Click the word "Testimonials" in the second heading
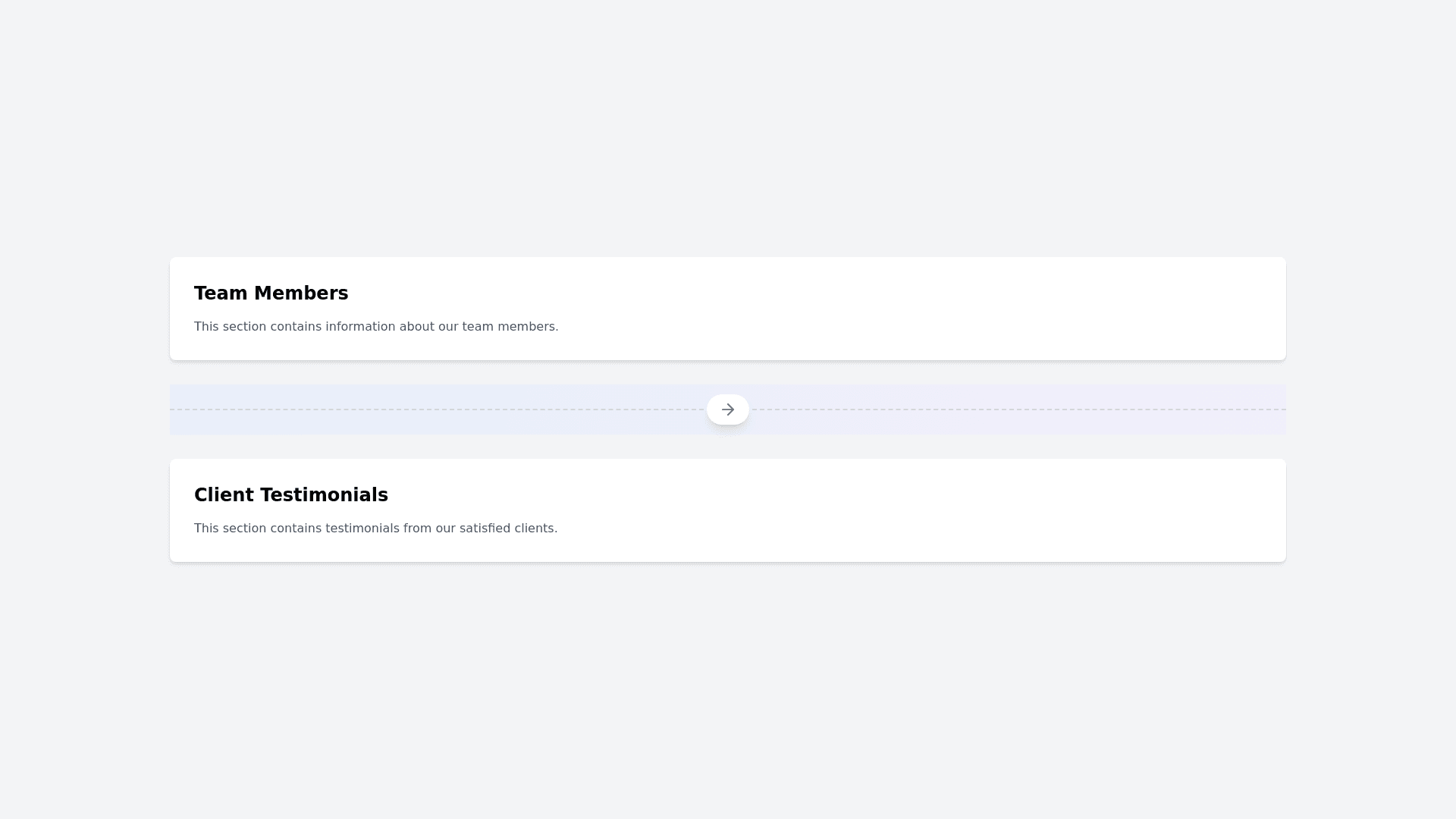The height and width of the screenshot is (819, 1456). [x=324, y=495]
